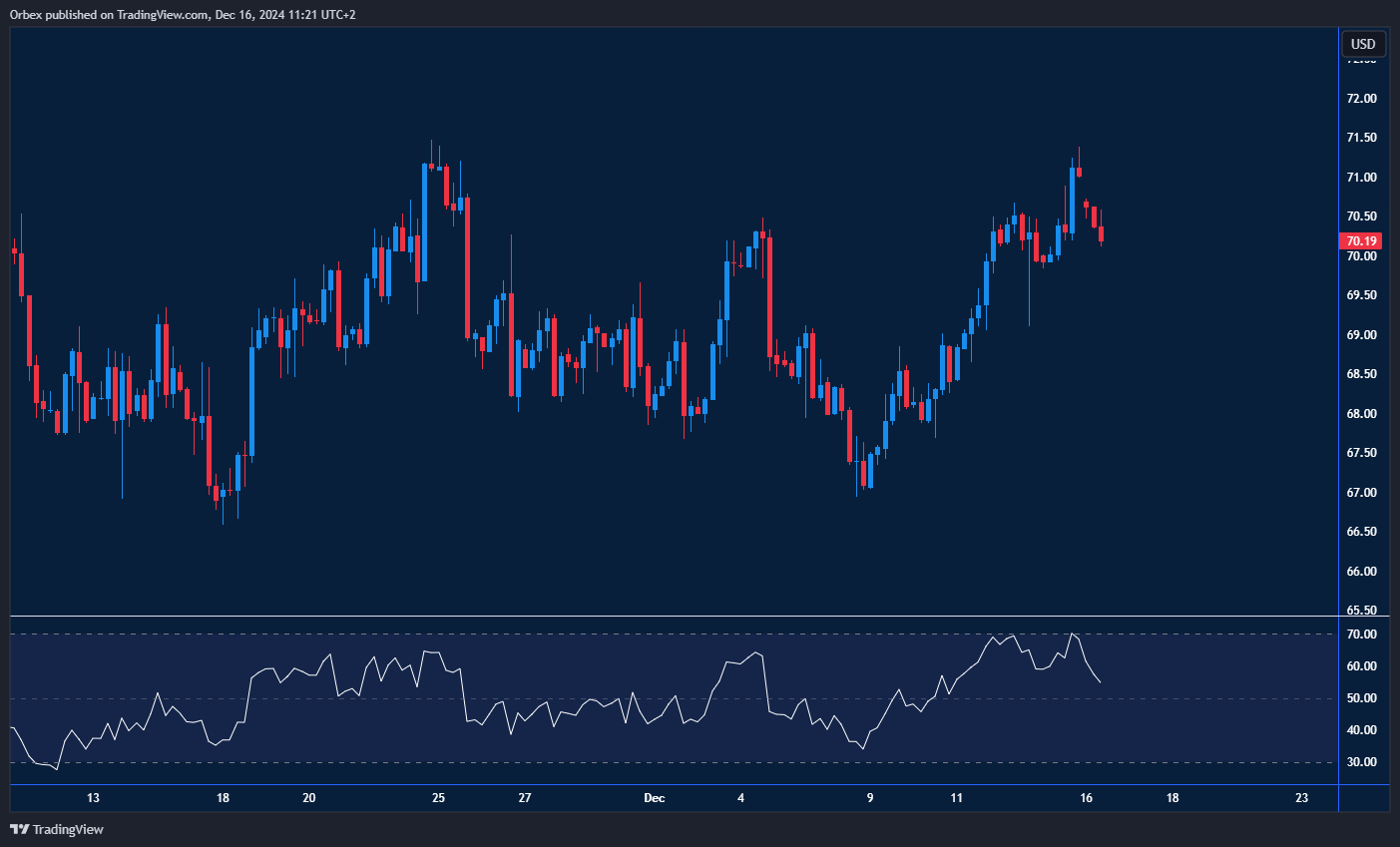Image resolution: width=1400 pixels, height=847 pixels.
Task: Grab the divider between price and RSI panes
Action: [674, 617]
